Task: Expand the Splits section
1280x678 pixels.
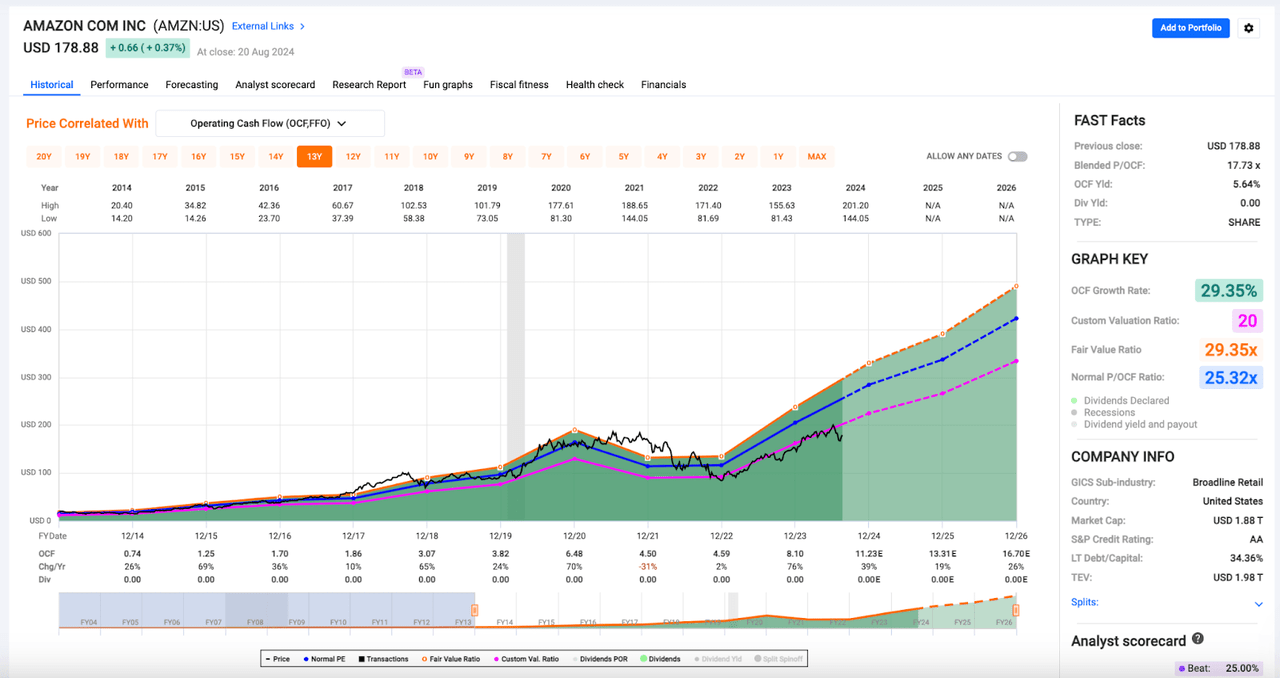Action: pos(1258,603)
